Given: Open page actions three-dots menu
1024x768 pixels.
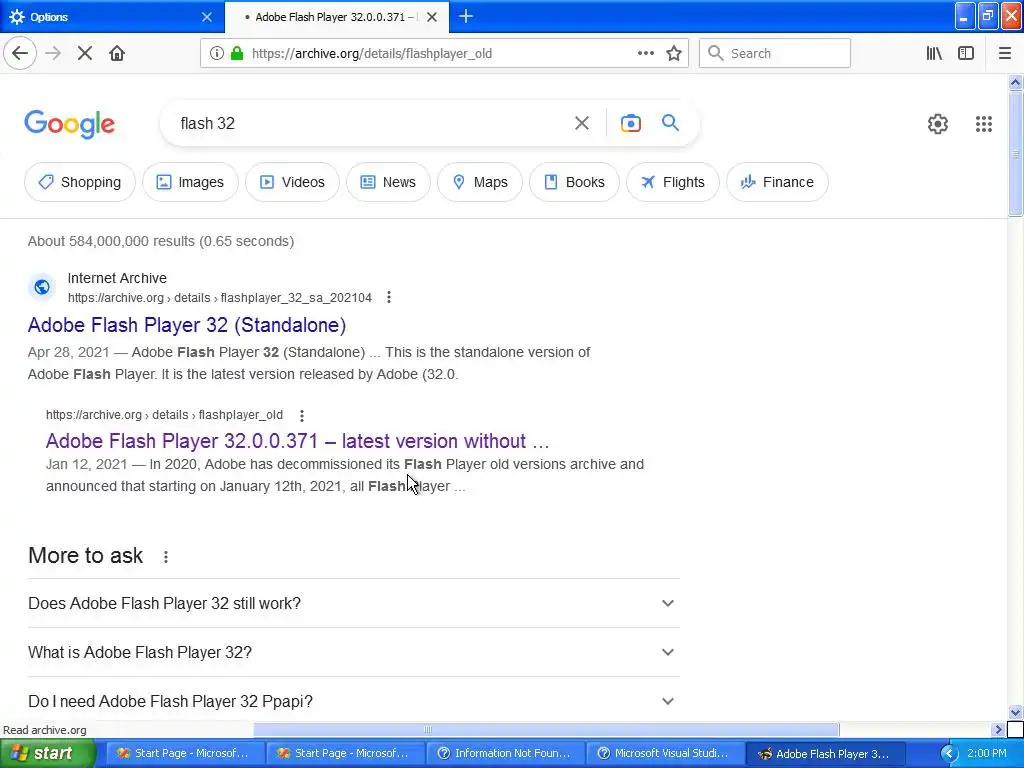Looking at the screenshot, I should click(645, 53).
